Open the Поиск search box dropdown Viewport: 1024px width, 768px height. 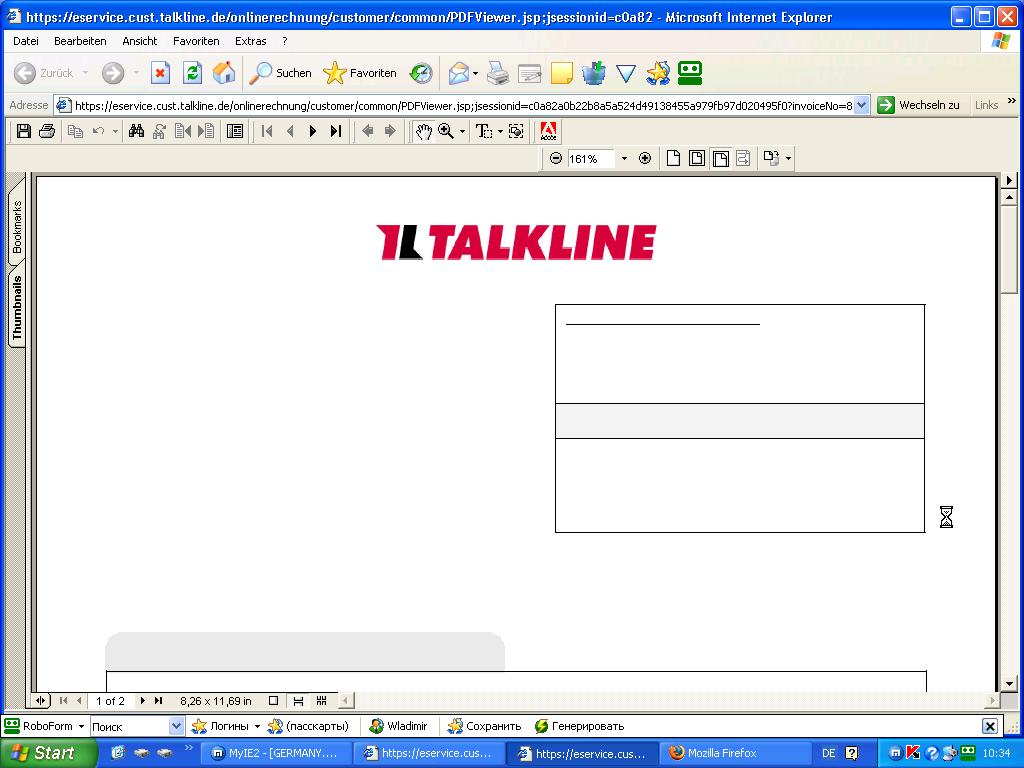(176, 726)
